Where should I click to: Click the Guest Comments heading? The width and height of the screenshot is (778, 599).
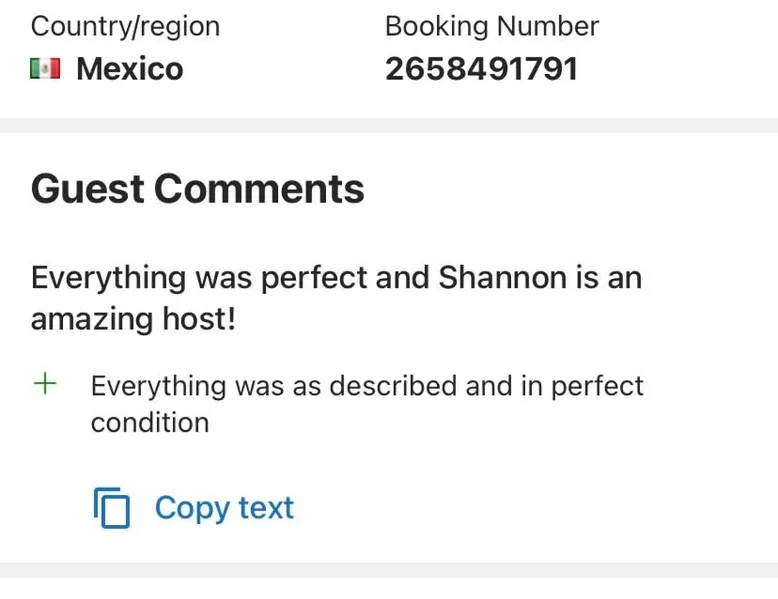tap(197, 188)
